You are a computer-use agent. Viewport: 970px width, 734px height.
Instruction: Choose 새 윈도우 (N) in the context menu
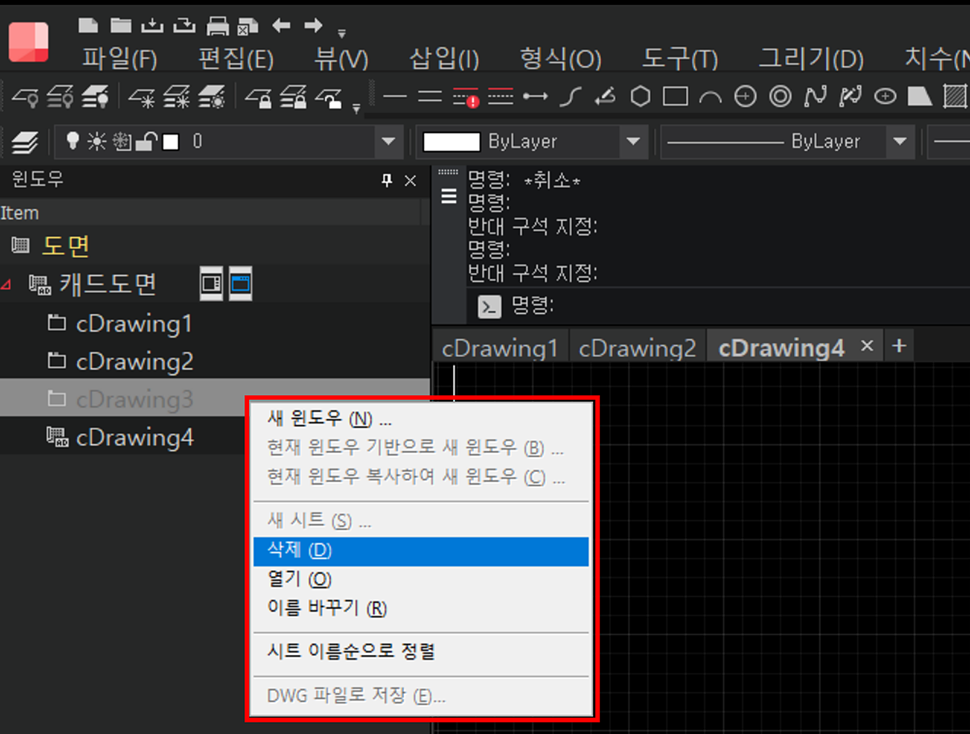click(421, 419)
